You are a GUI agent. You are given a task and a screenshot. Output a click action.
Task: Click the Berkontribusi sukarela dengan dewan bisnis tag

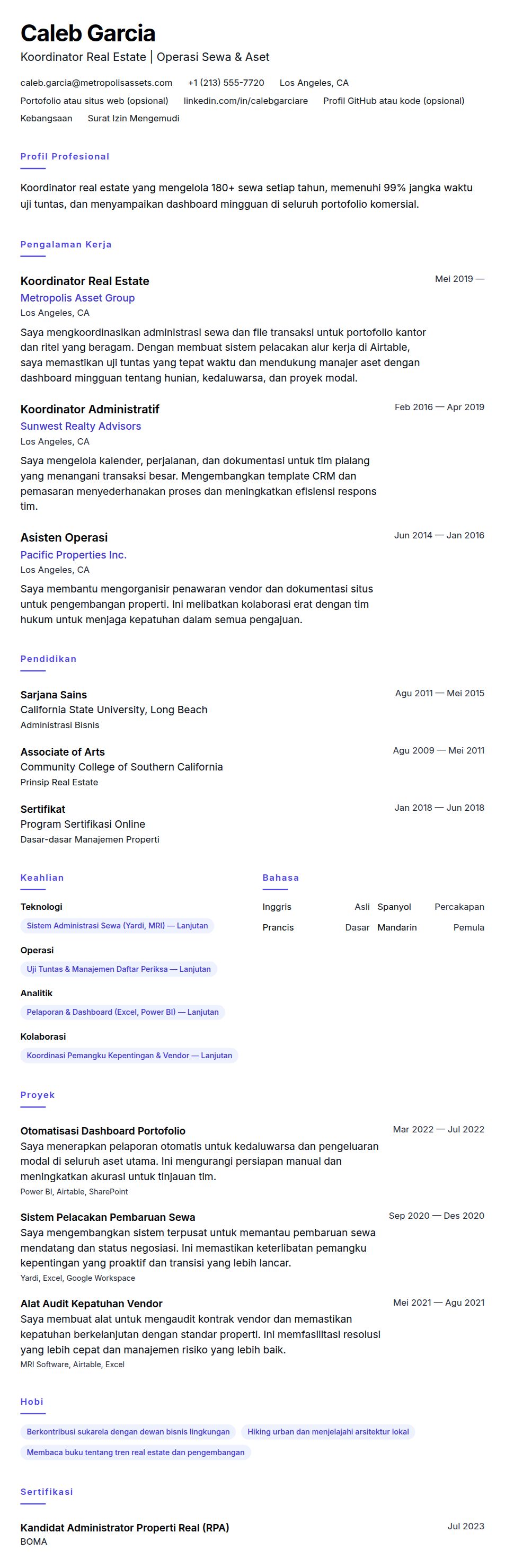128,1432
